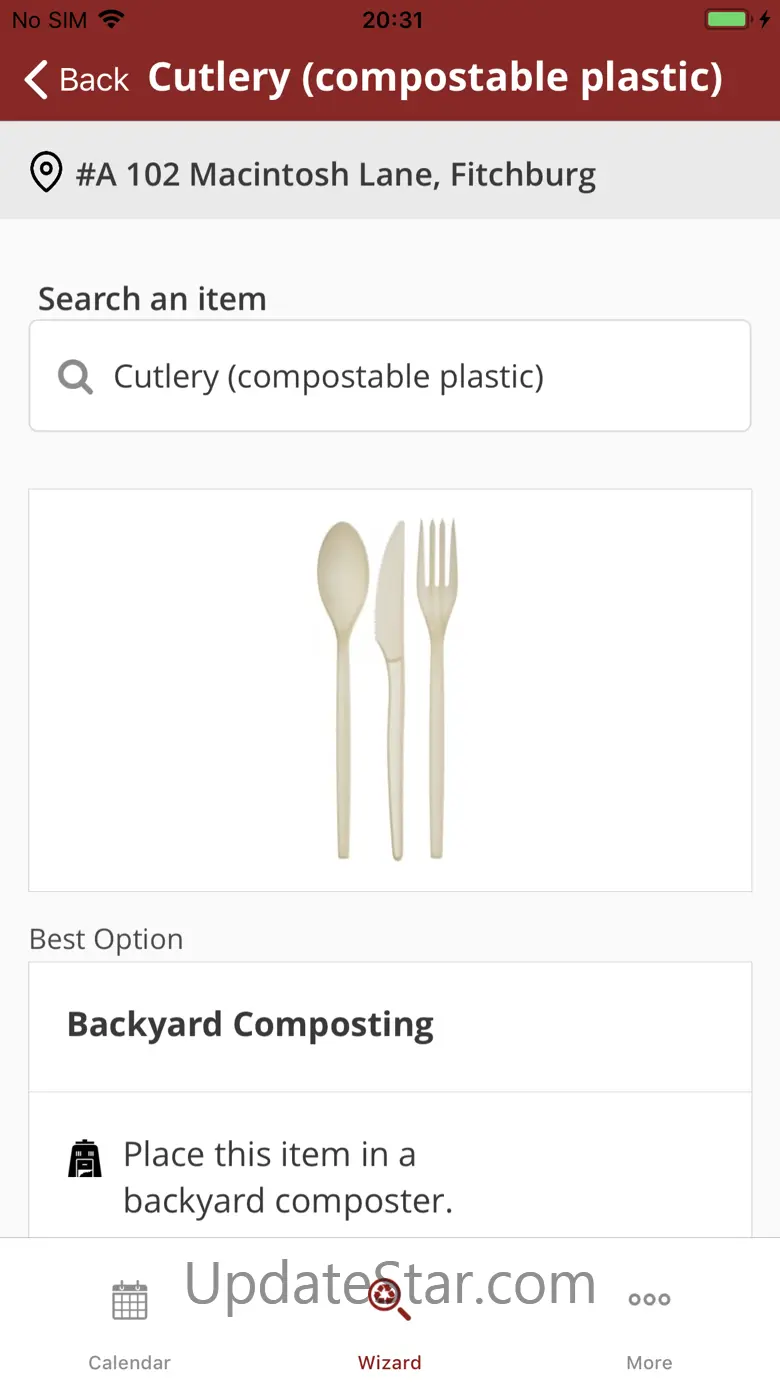This screenshot has height=1387, width=780.
Task: Tap the Calendar grid icon
Action: (x=129, y=1300)
